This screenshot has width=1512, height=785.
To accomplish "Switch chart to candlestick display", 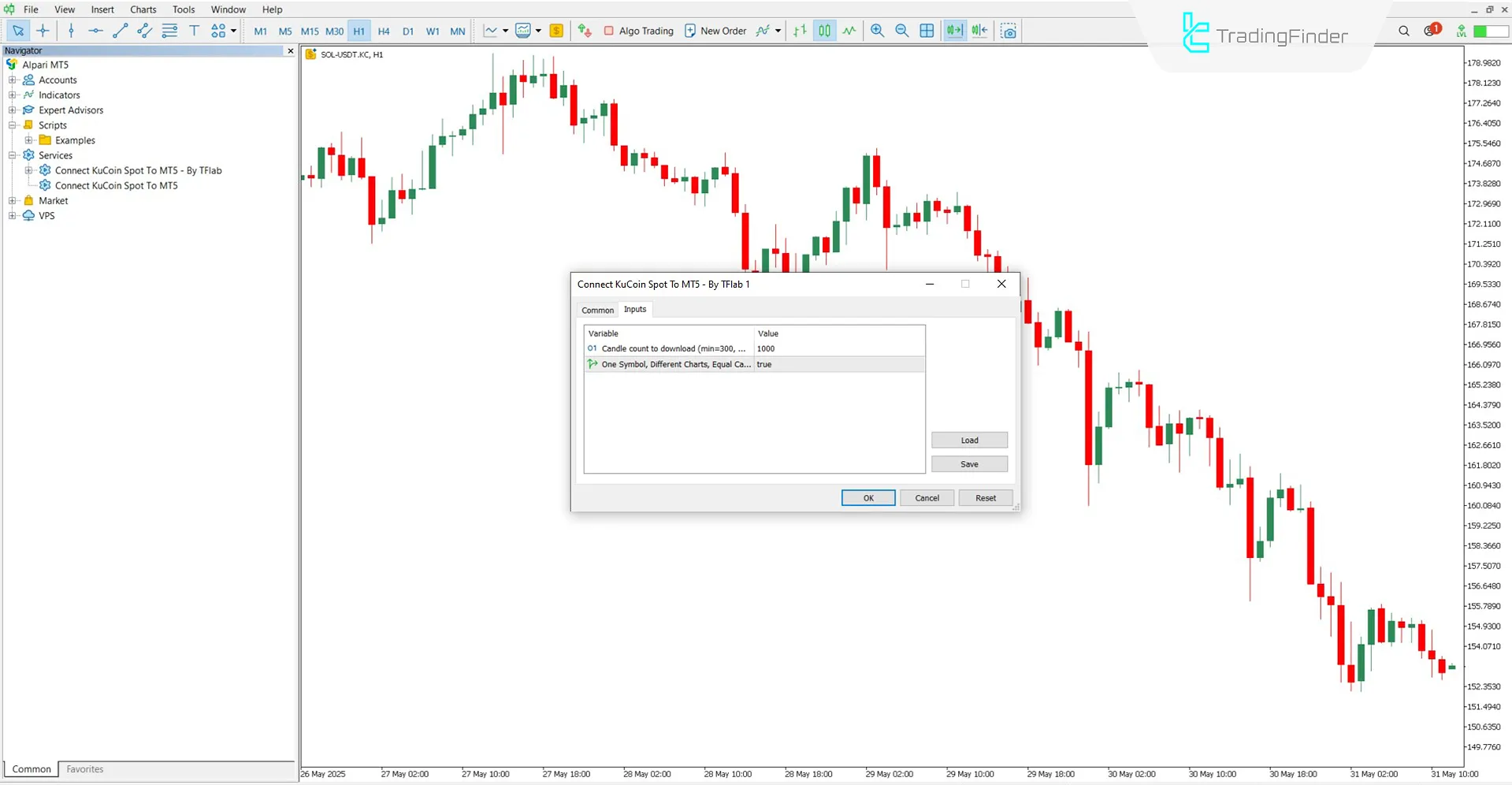I will (x=824, y=31).
